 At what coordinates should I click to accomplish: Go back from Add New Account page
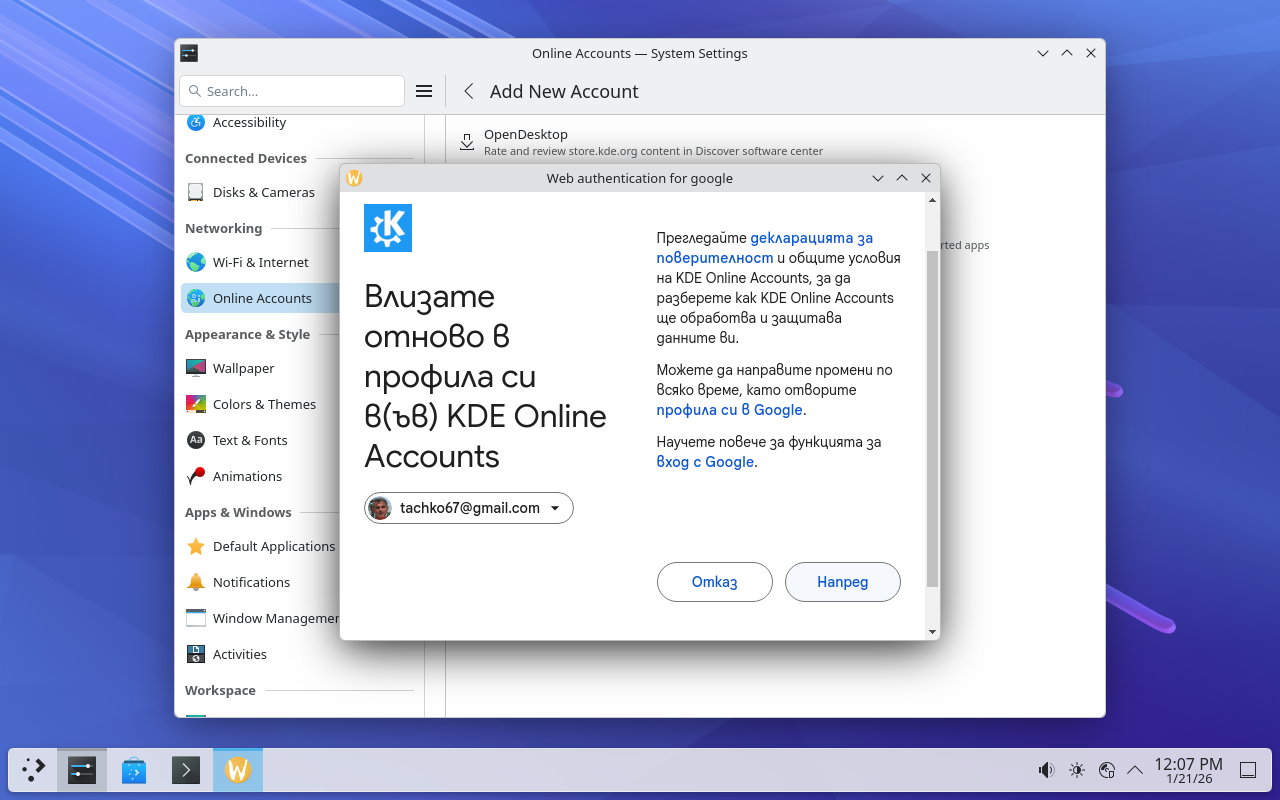(x=468, y=91)
